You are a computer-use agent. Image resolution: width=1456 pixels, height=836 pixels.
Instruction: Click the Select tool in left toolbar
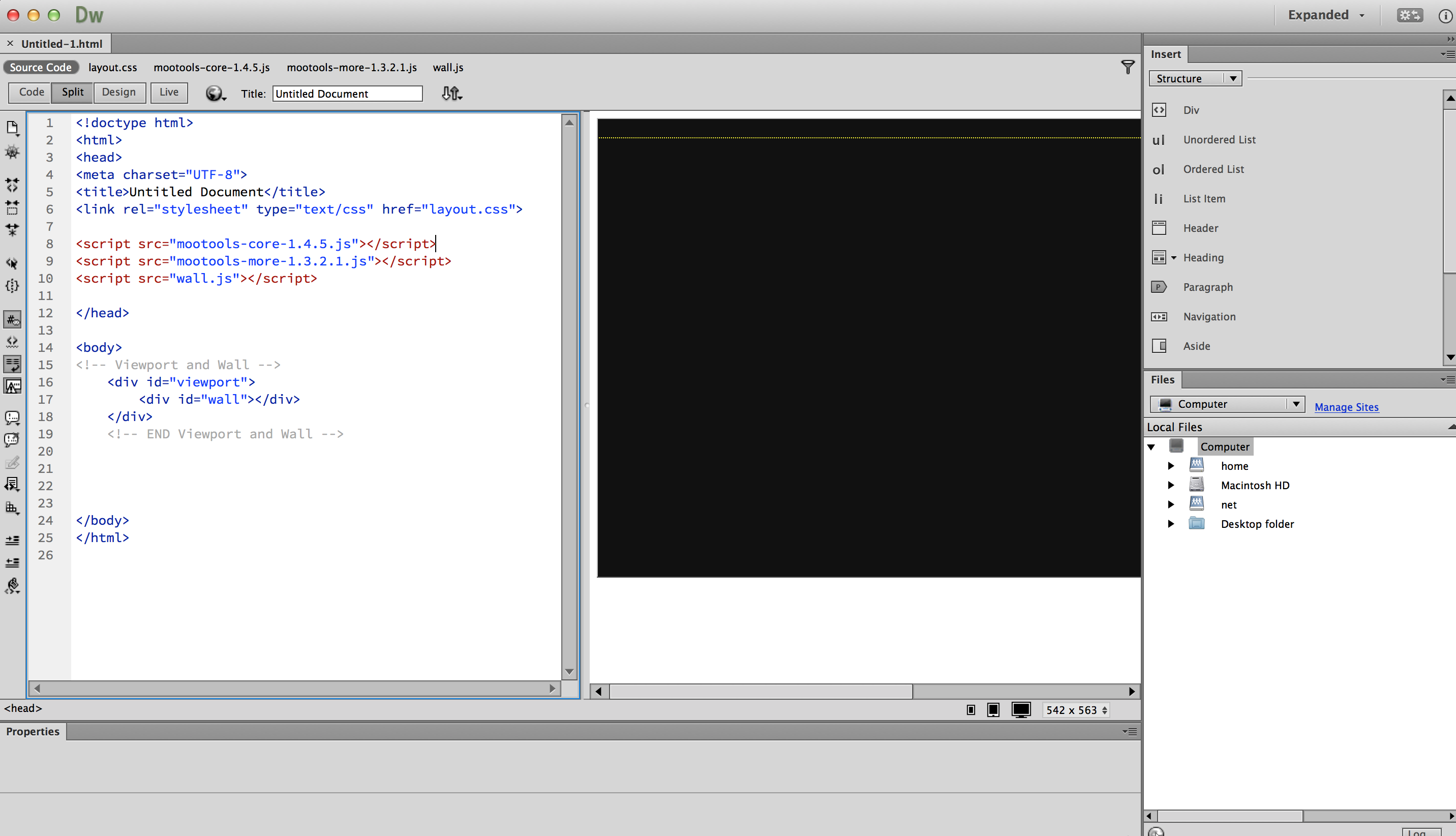pyautogui.click(x=13, y=263)
